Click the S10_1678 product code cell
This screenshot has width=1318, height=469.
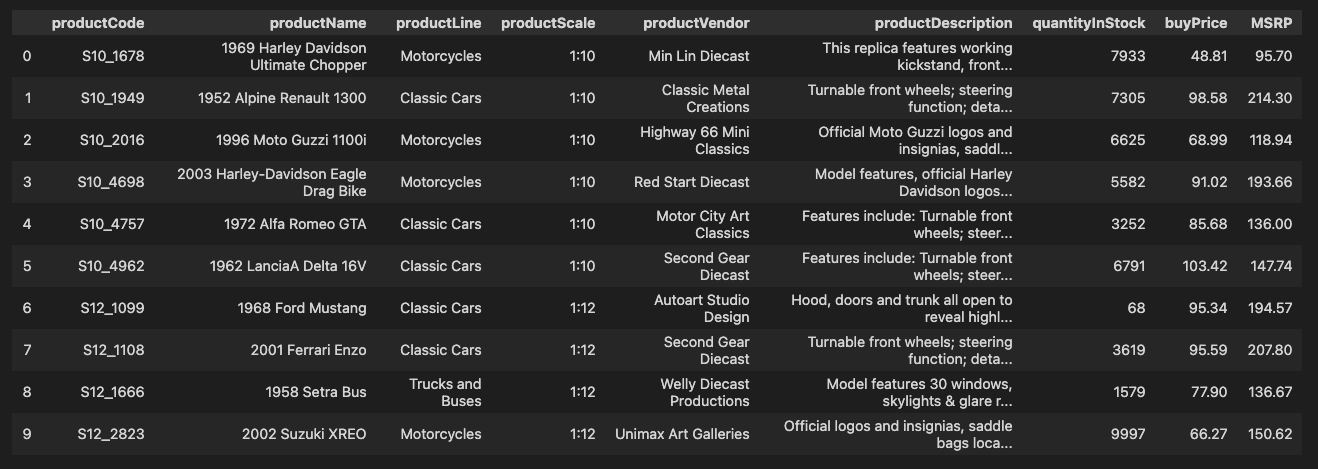[113, 56]
